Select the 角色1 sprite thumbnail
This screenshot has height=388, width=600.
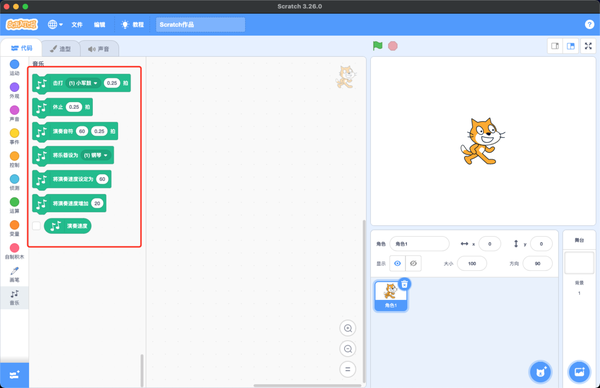pyautogui.click(x=390, y=295)
